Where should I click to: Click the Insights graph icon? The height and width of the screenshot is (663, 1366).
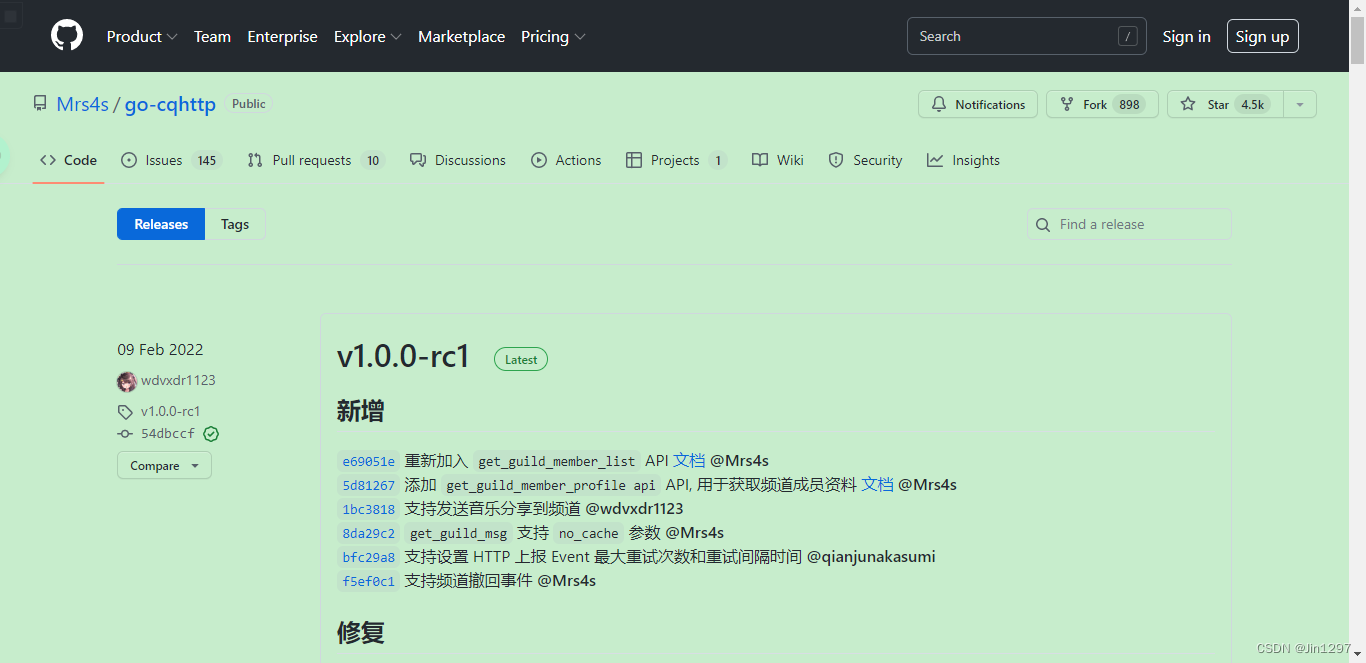pyautogui.click(x=935, y=160)
